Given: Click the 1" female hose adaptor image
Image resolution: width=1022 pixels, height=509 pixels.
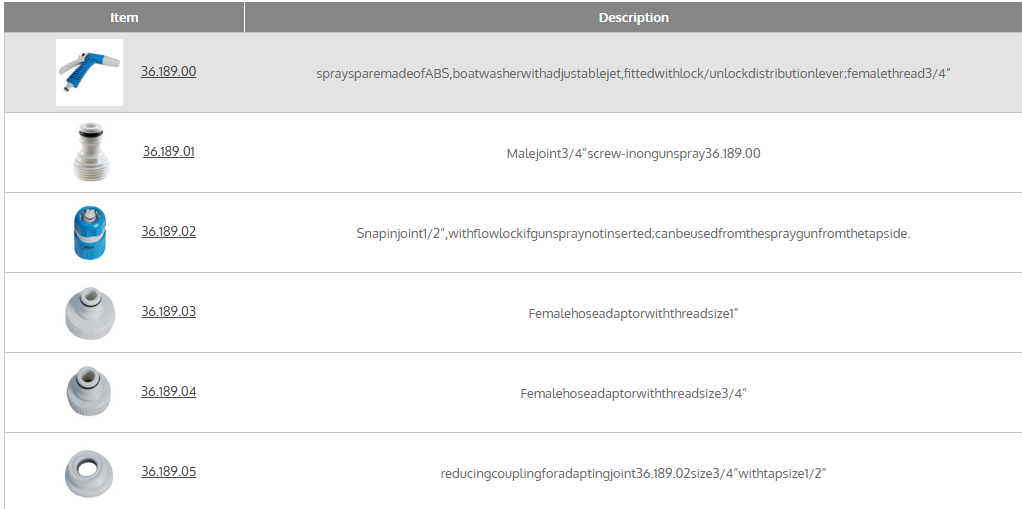Looking at the screenshot, I should coord(89,312).
